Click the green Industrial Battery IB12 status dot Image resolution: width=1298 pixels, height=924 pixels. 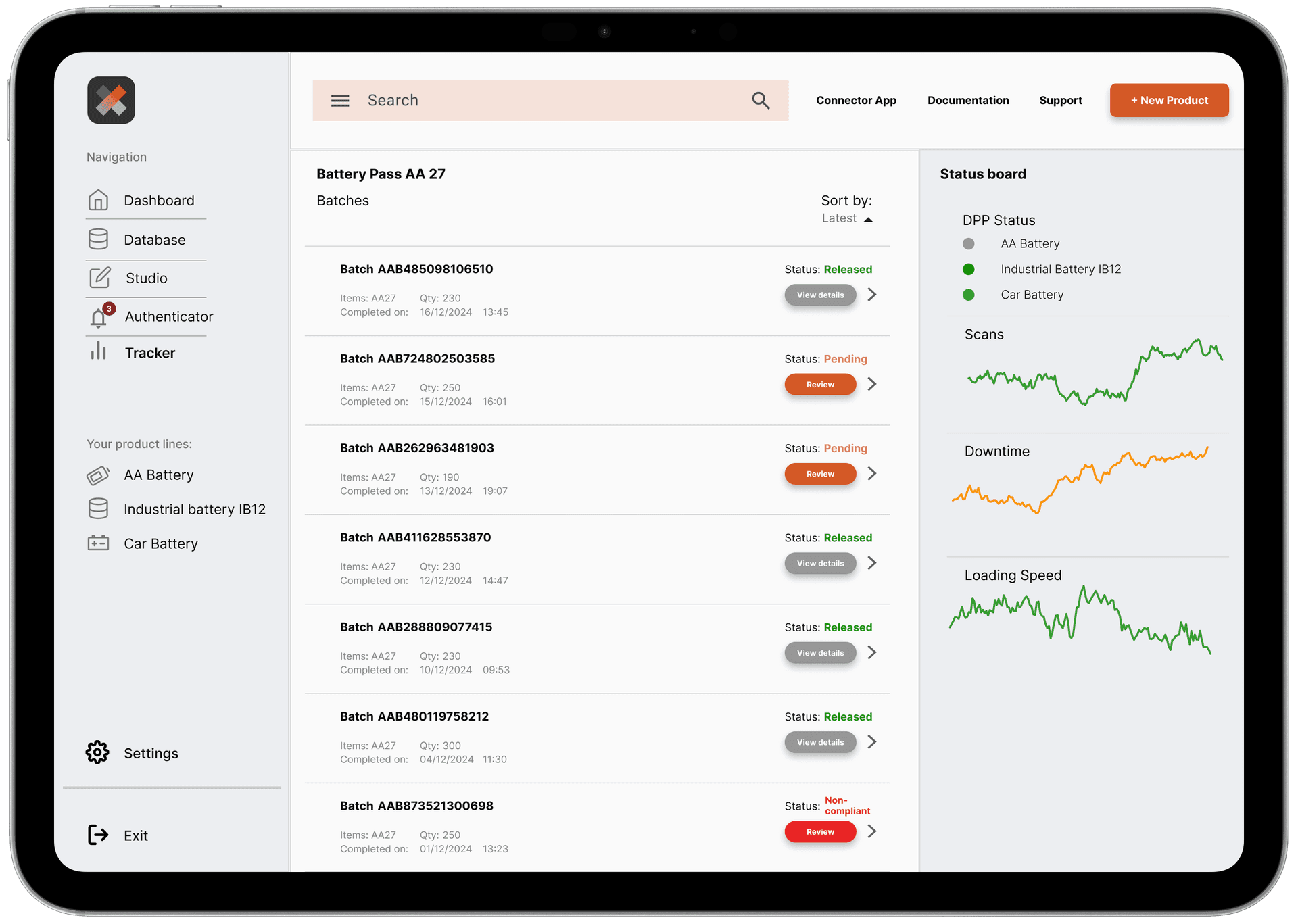(x=968, y=269)
